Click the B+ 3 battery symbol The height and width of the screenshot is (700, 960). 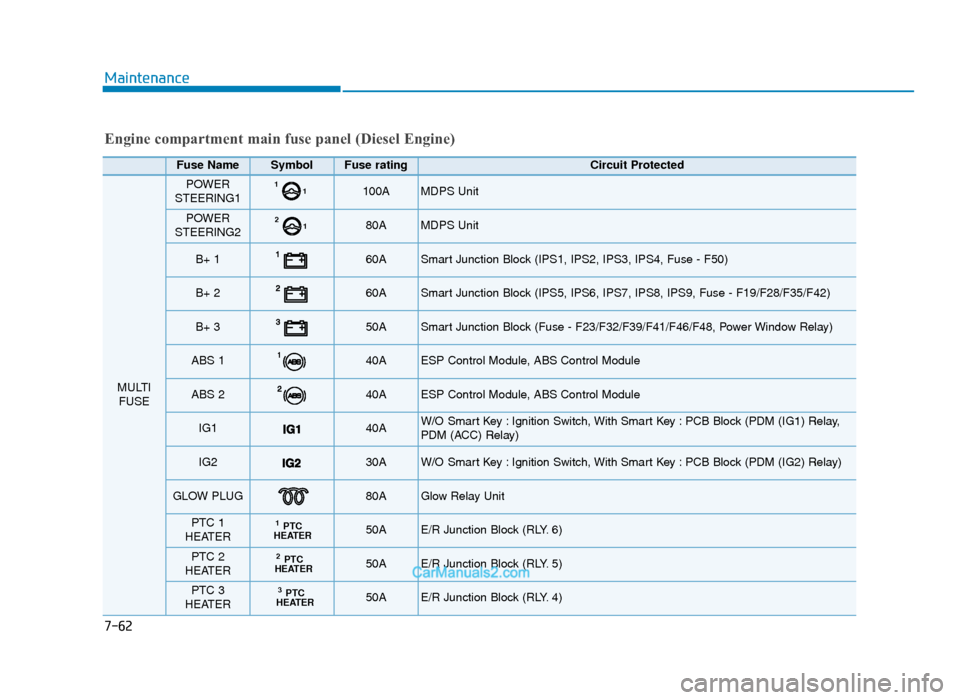click(x=292, y=327)
